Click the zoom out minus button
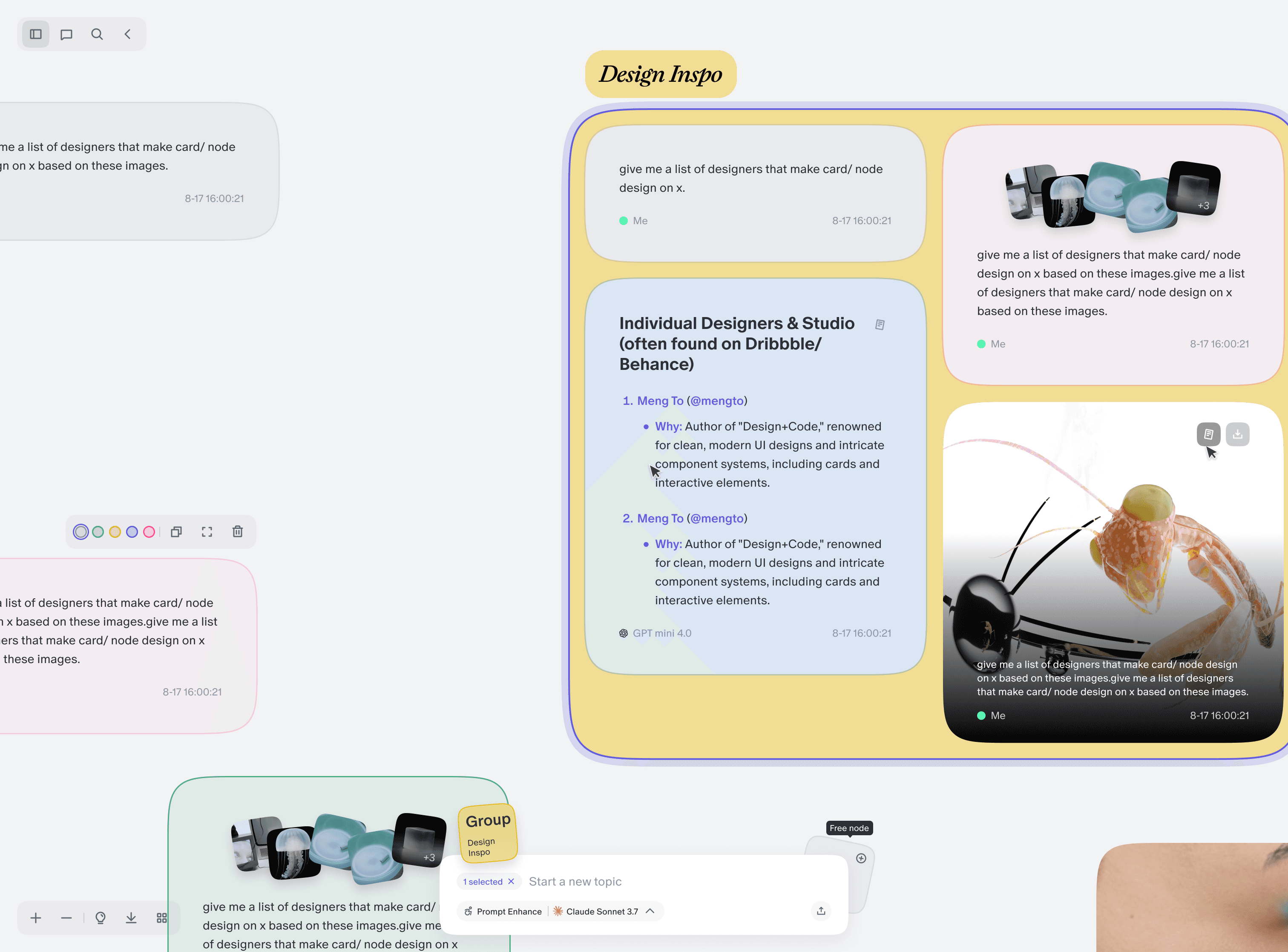1288x952 pixels. pos(66,917)
